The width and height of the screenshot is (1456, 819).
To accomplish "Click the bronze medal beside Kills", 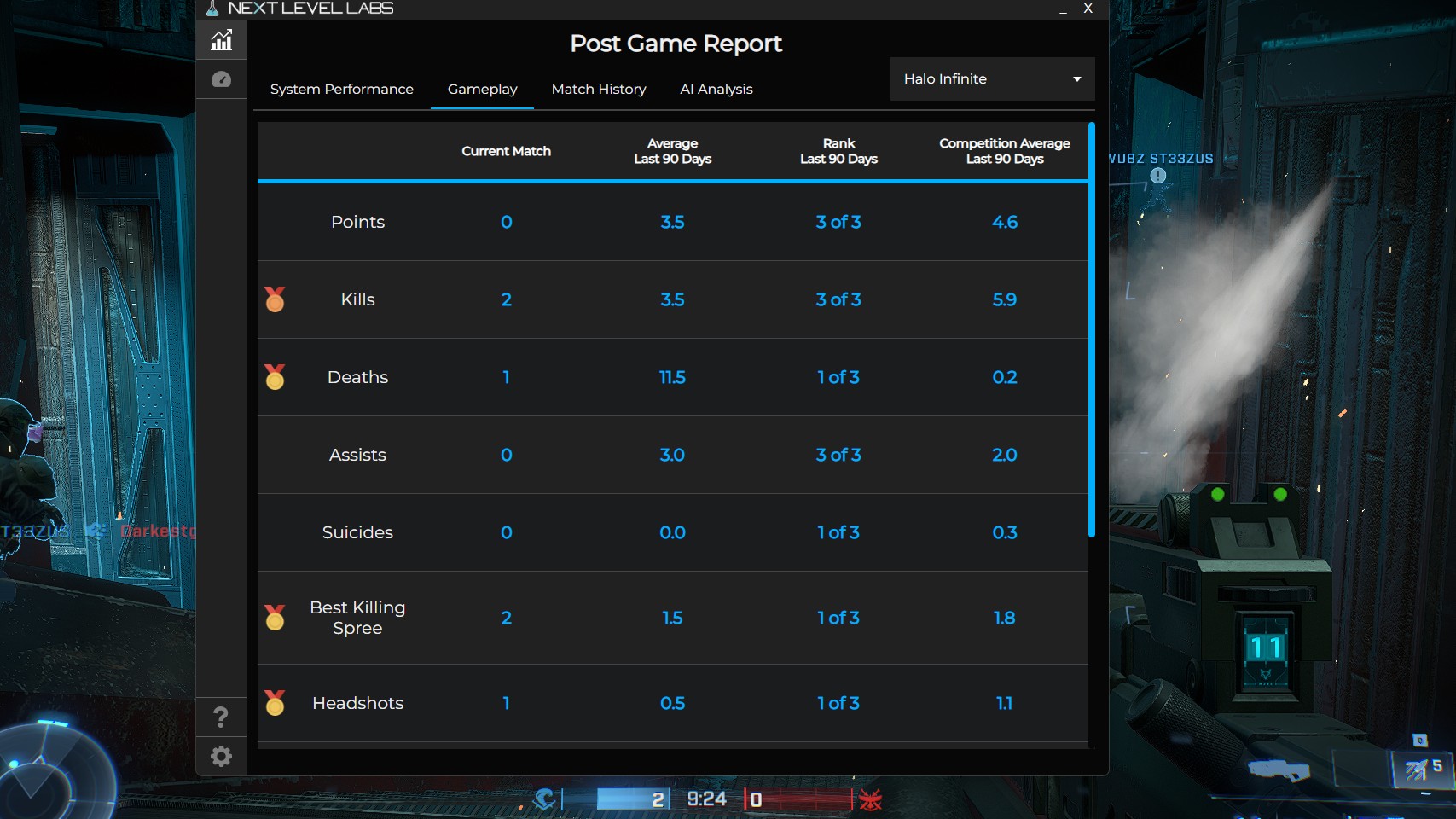I will coord(275,299).
